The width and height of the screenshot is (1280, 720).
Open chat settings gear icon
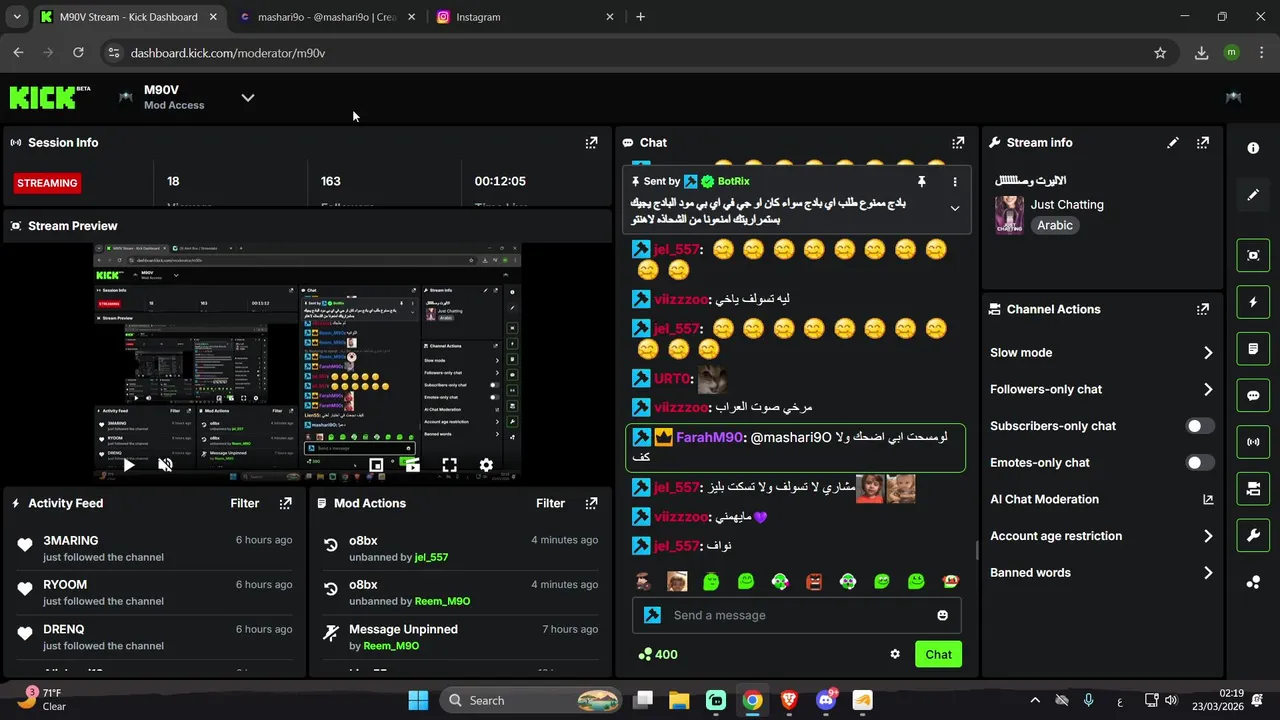pos(895,654)
